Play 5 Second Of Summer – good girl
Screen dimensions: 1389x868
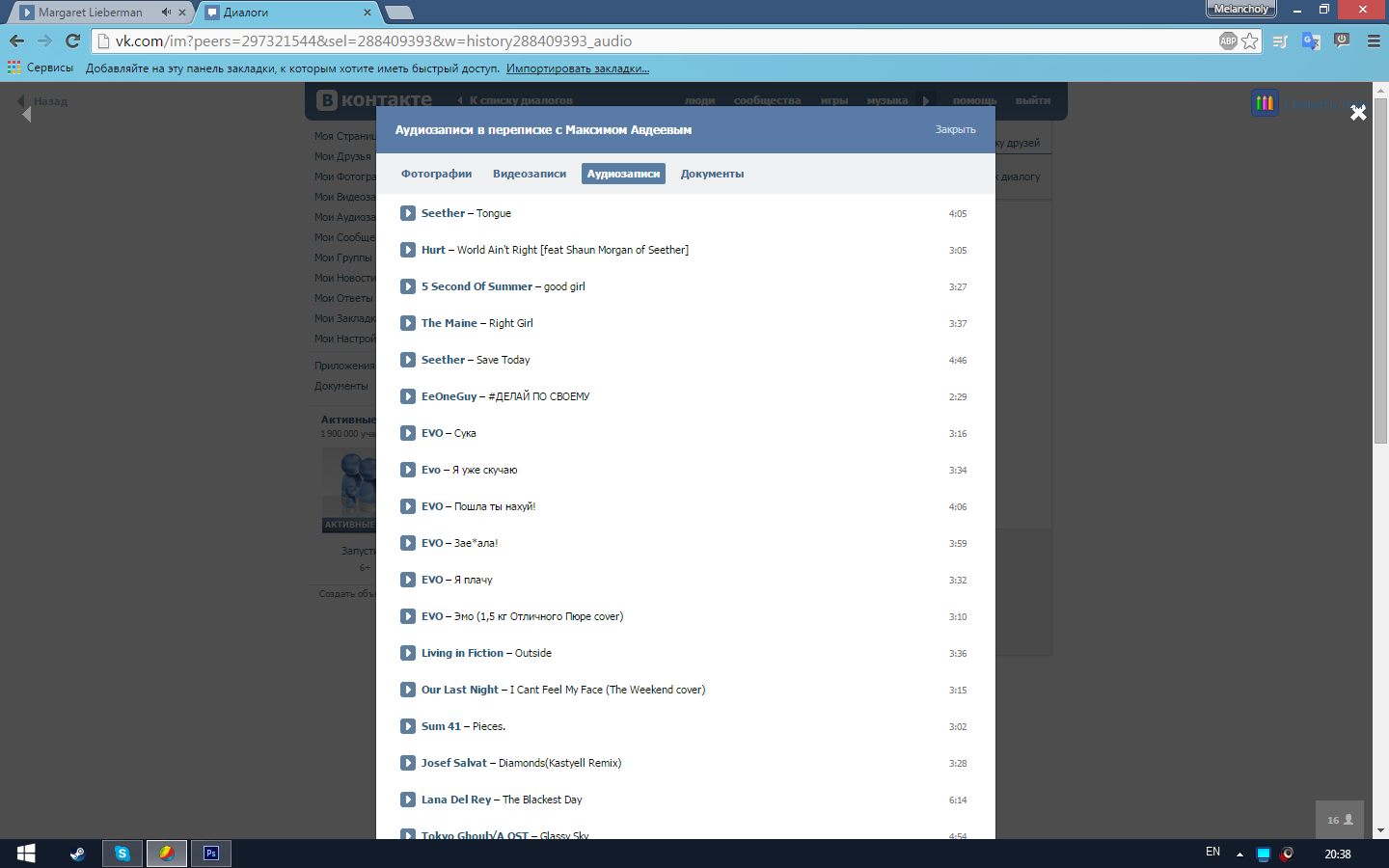(408, 286)
